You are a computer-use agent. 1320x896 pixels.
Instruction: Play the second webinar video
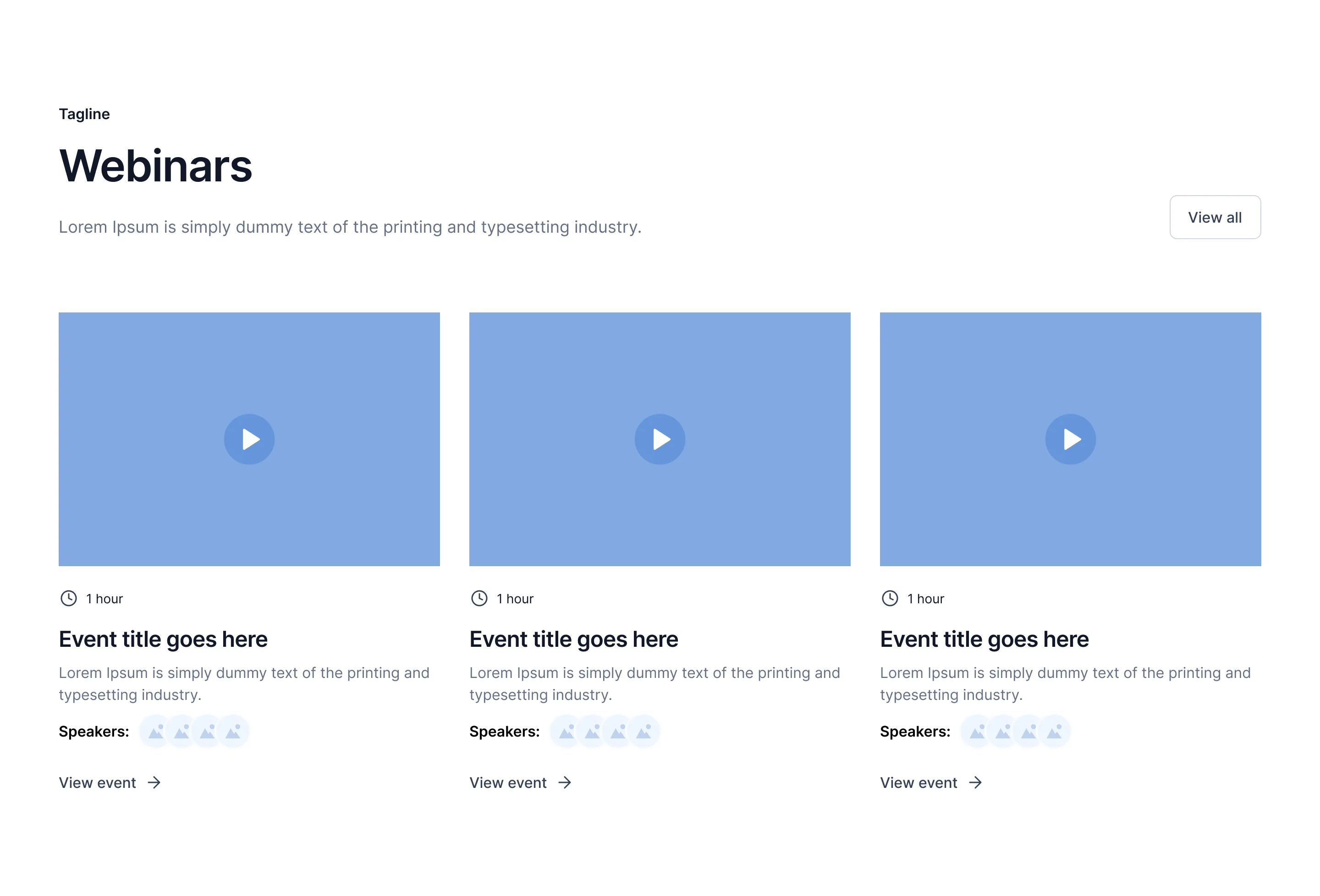tap(660, 439)
